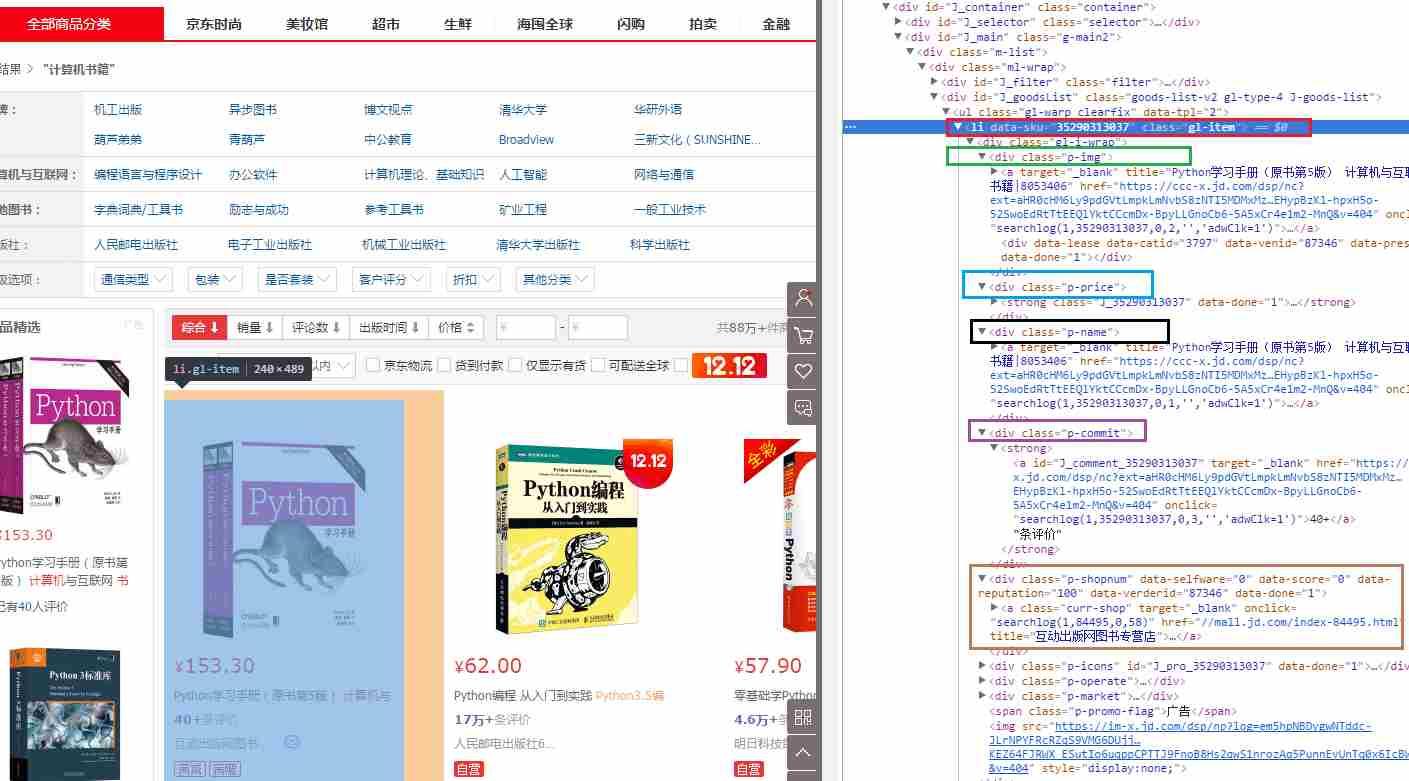Click the QR code sidebar icon
The height and width of the screenshot is (781, 1409).
tap(802, 717)
